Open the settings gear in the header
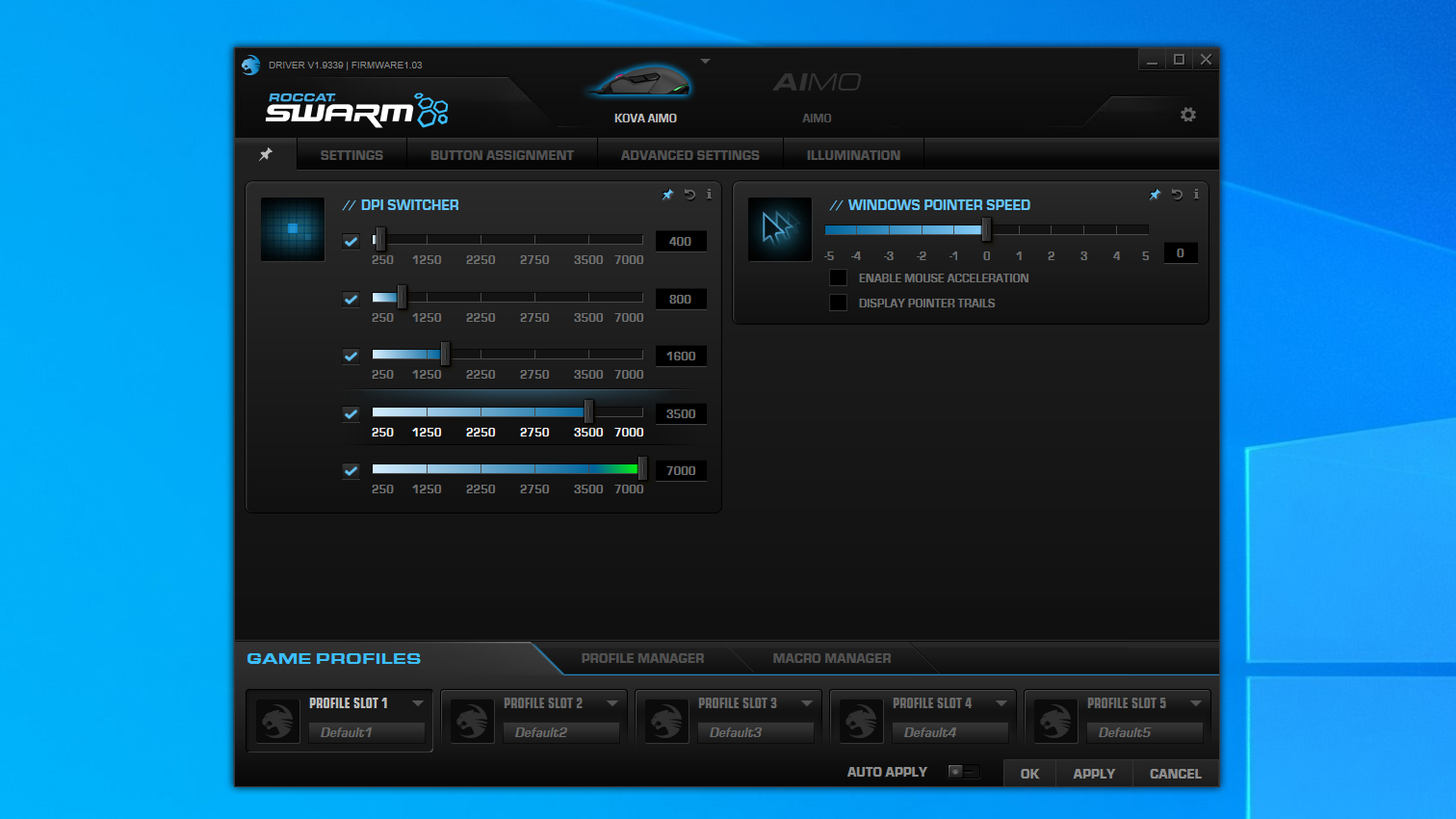The height and width of the screenshot is (819, 1456). (x=1188, y=115)
